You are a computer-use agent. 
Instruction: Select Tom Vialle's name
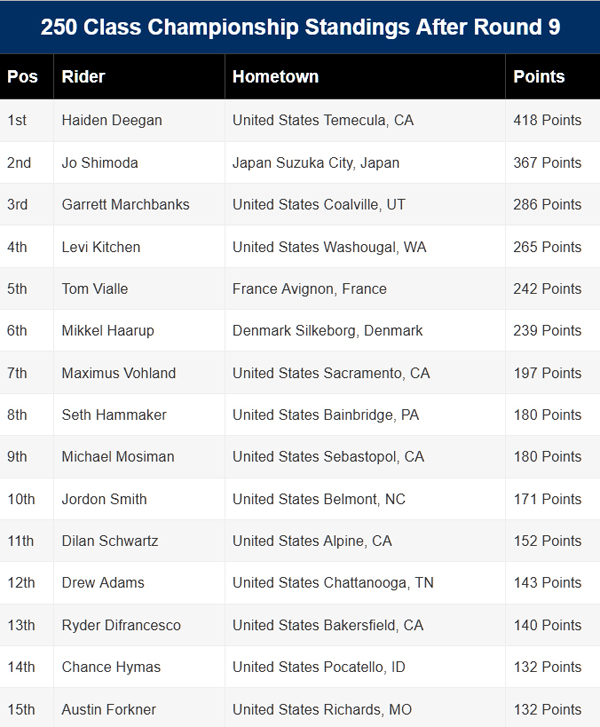click(95, 289)
